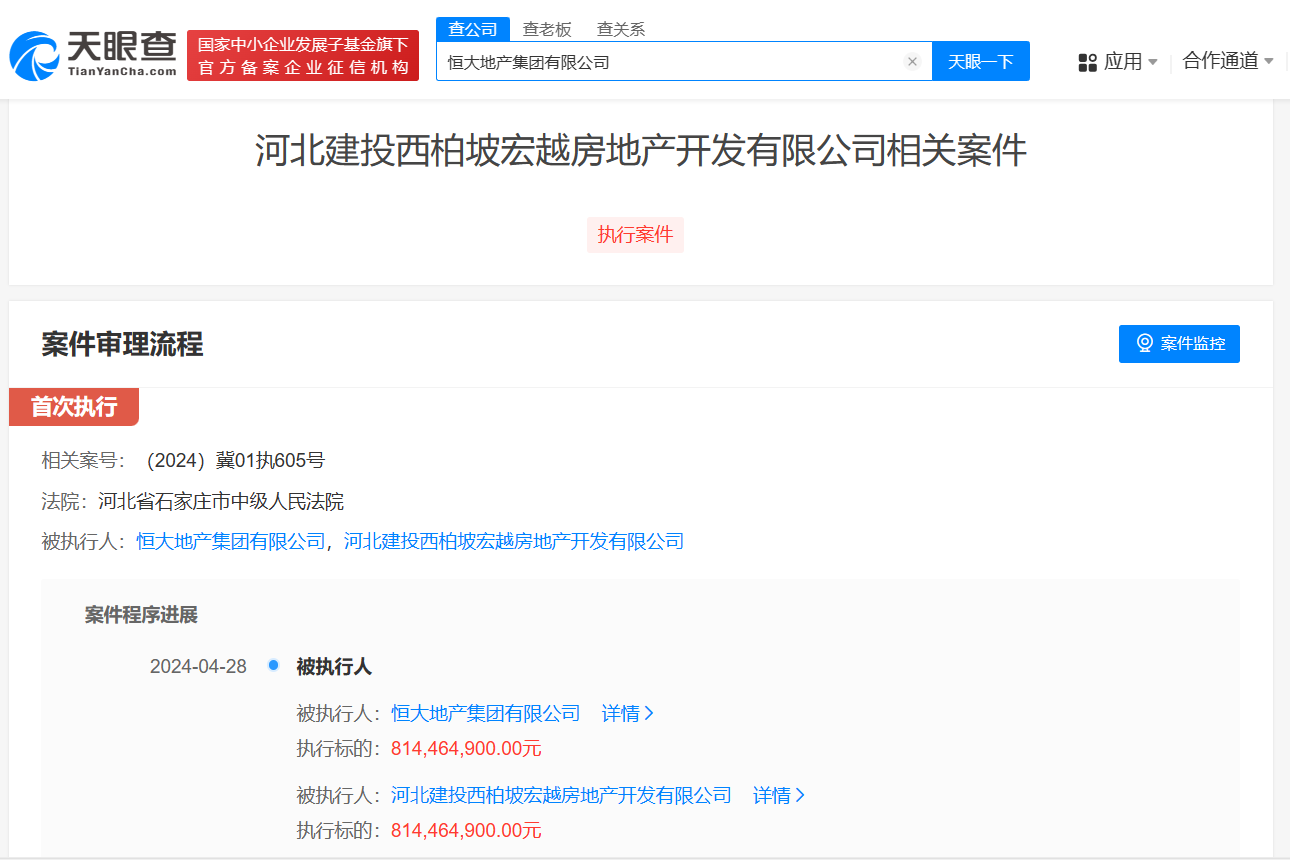Open the 应用 apps grid icon
The width and height of the screenshot is (1290, 860).
tap(1088, 63)
